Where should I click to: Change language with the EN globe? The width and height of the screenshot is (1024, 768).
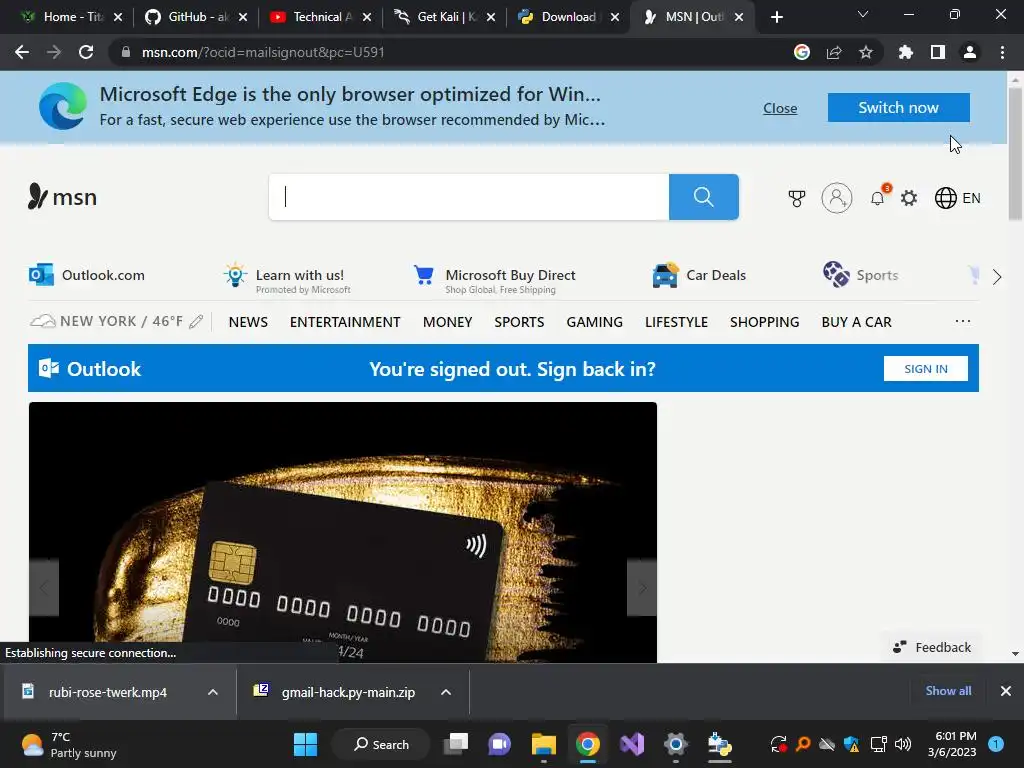[x=957, y=198]
